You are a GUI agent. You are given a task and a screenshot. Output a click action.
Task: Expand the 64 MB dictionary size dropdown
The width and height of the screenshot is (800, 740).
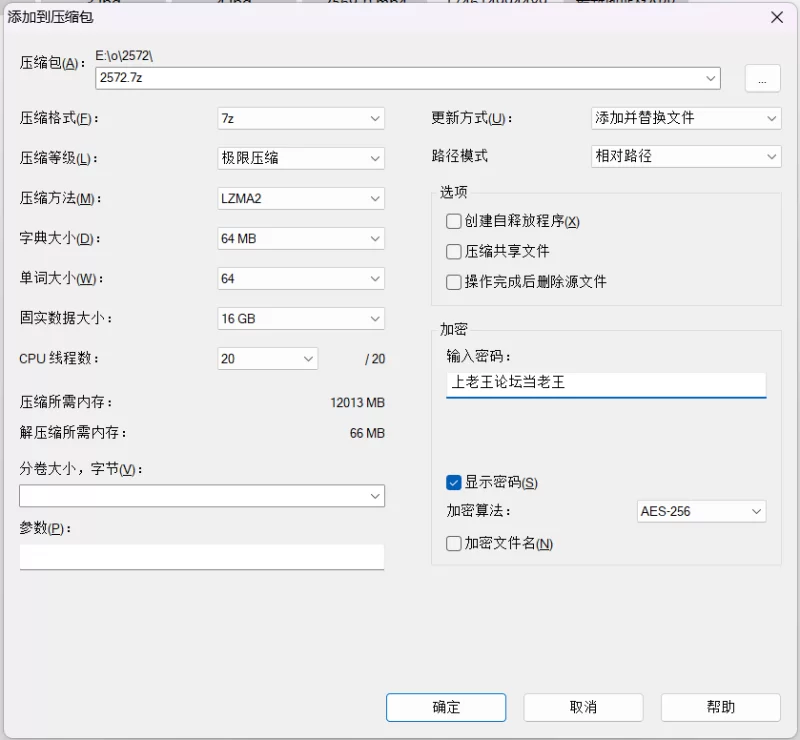pyautogui.click(x=301, y=238)
